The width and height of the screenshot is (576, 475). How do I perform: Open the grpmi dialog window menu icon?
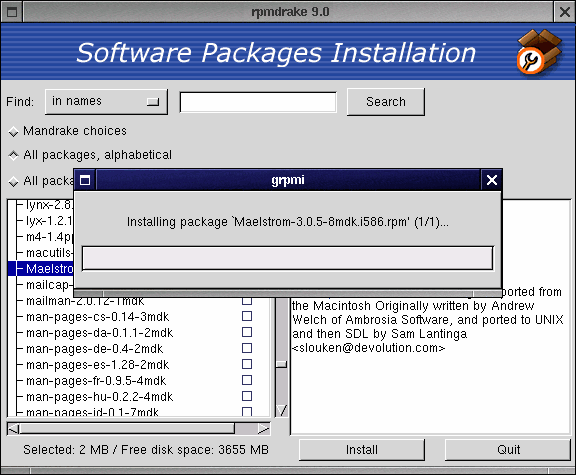(85, 180)
